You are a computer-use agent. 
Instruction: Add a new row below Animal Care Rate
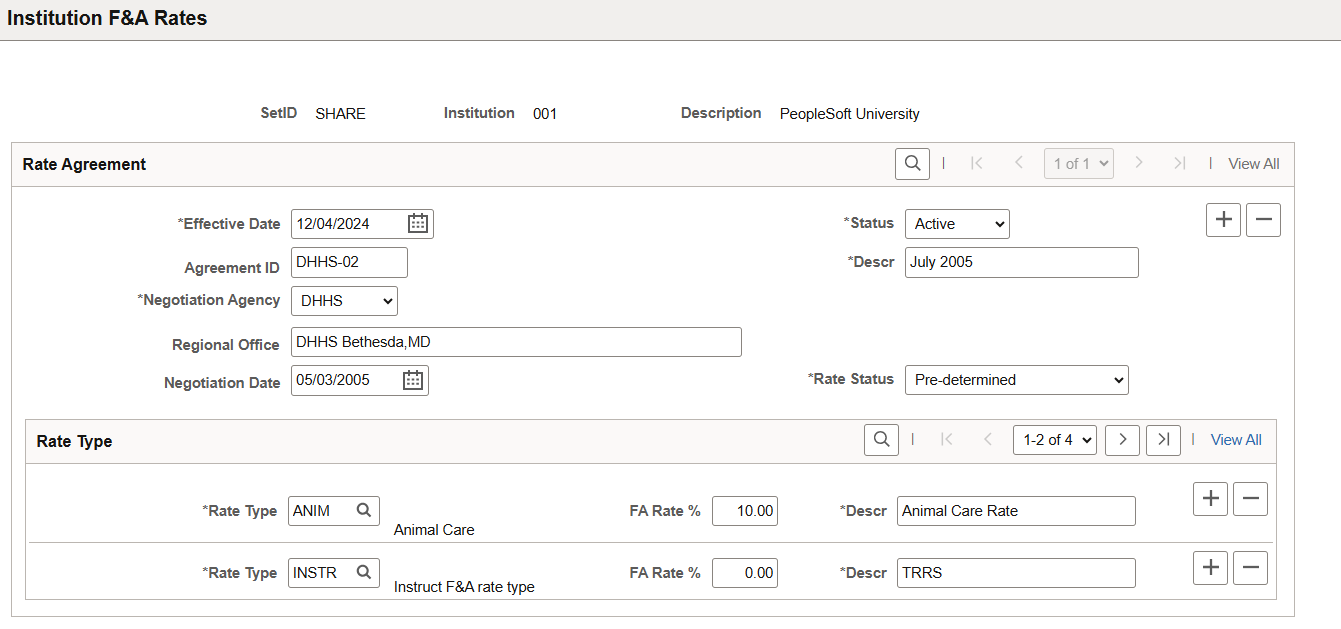1210,498
